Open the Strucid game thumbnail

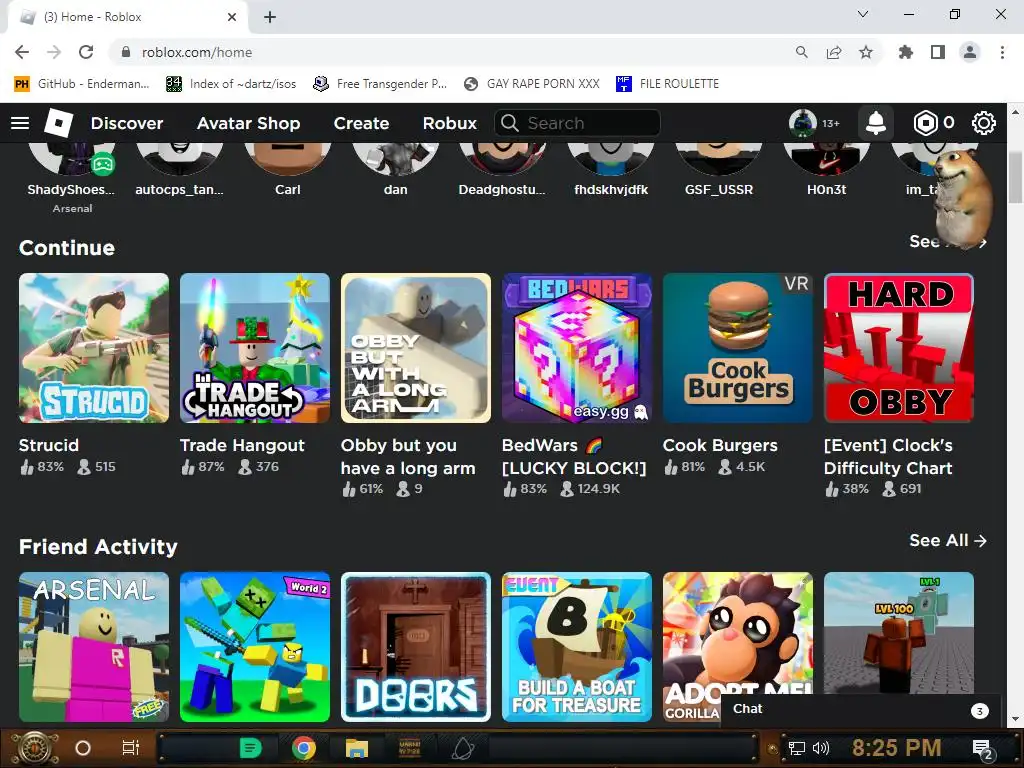(x=94, y=348)
